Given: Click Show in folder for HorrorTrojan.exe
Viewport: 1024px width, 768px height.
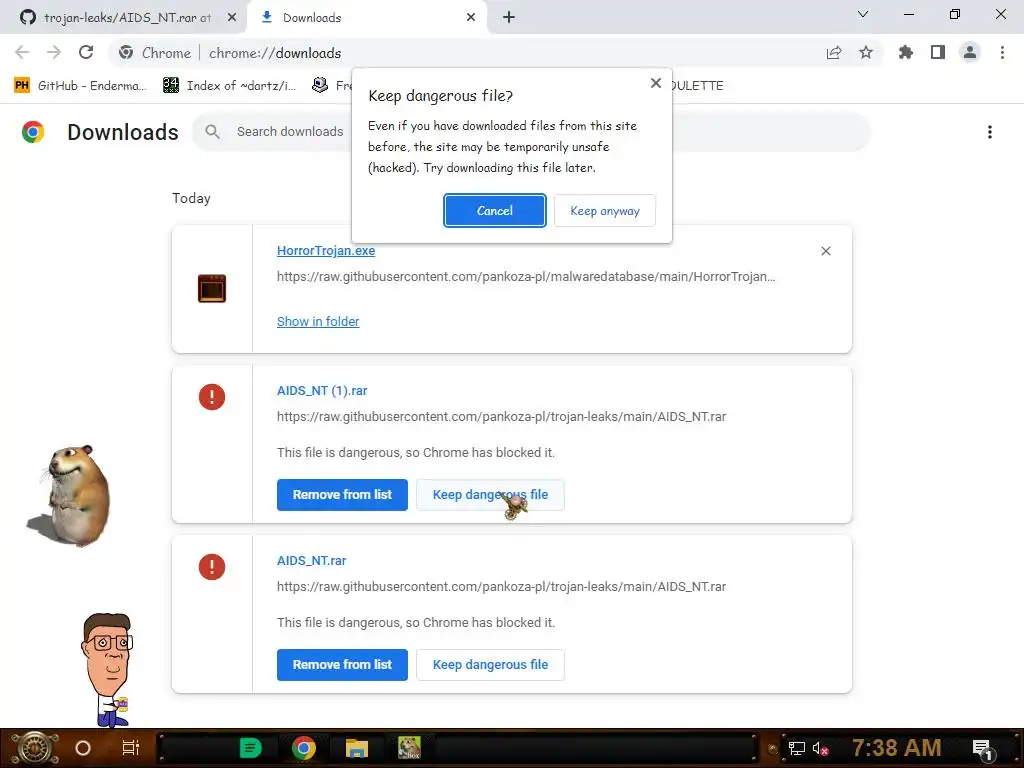Looking at the screenshot, I should pyautogui.click(x=318, y=321).
